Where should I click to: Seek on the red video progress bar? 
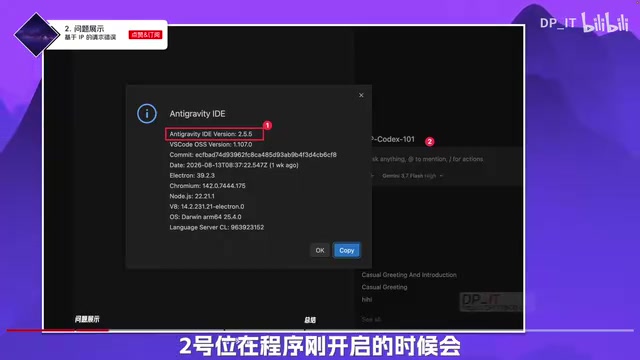coord(58,330)
